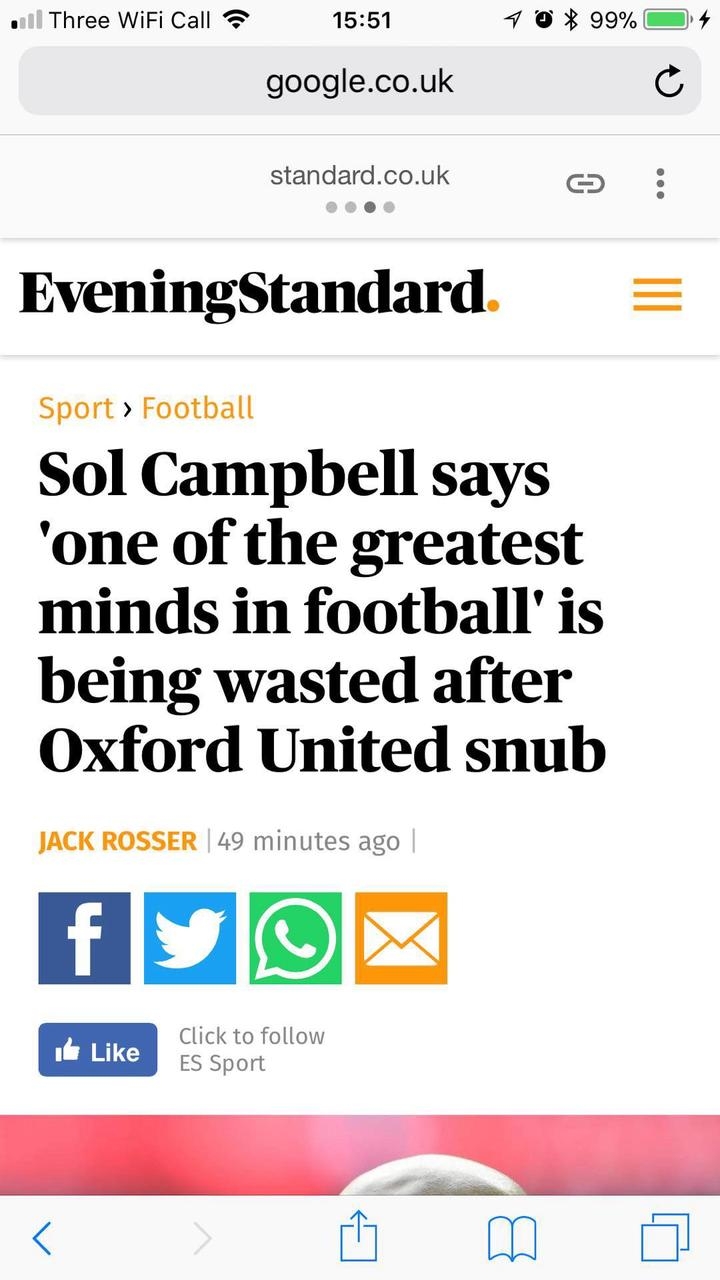
Task: Share article on Facebook
Action: coord(84,938)
